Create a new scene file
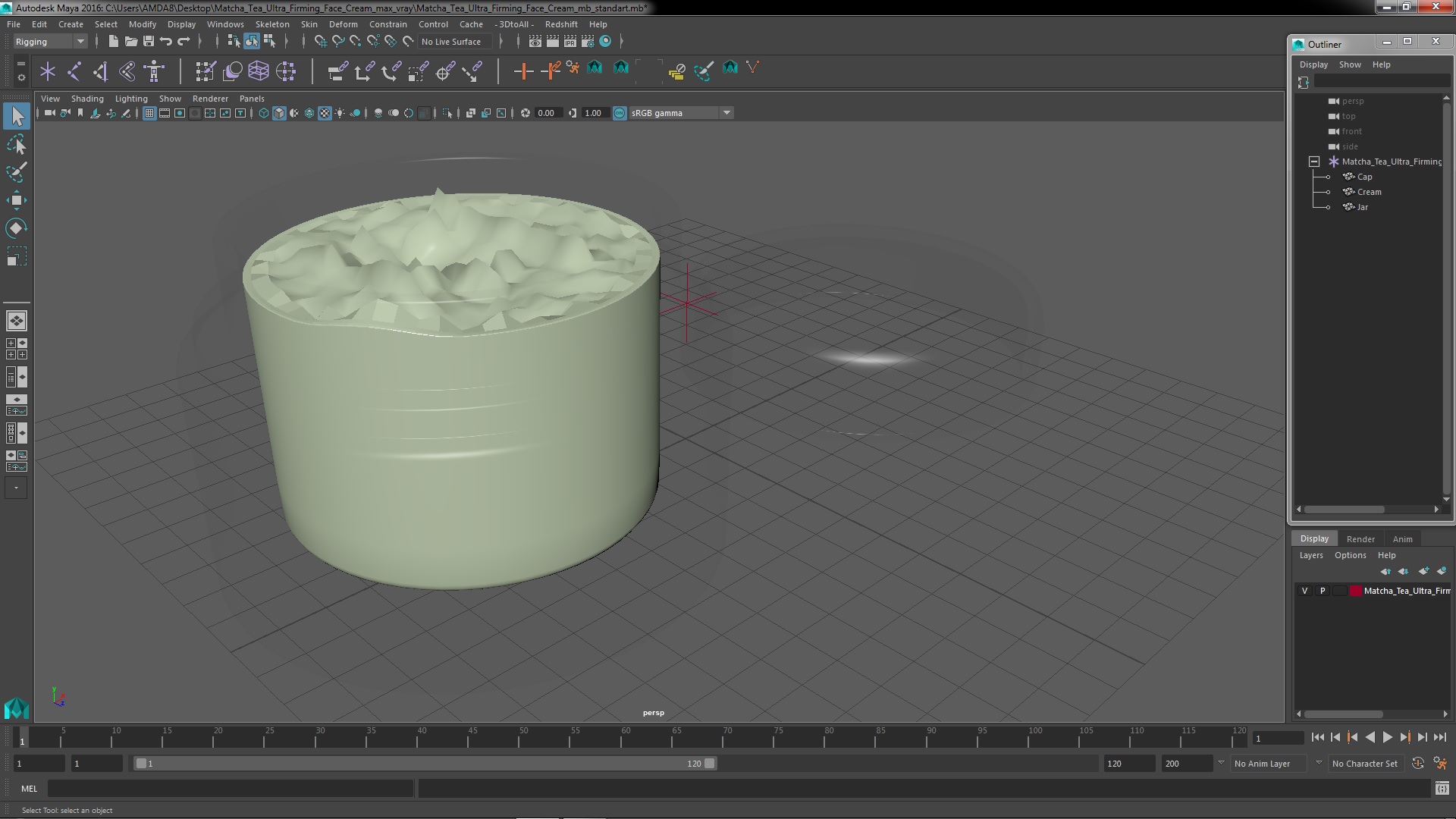1456x819 pixels. click(114, 42)
